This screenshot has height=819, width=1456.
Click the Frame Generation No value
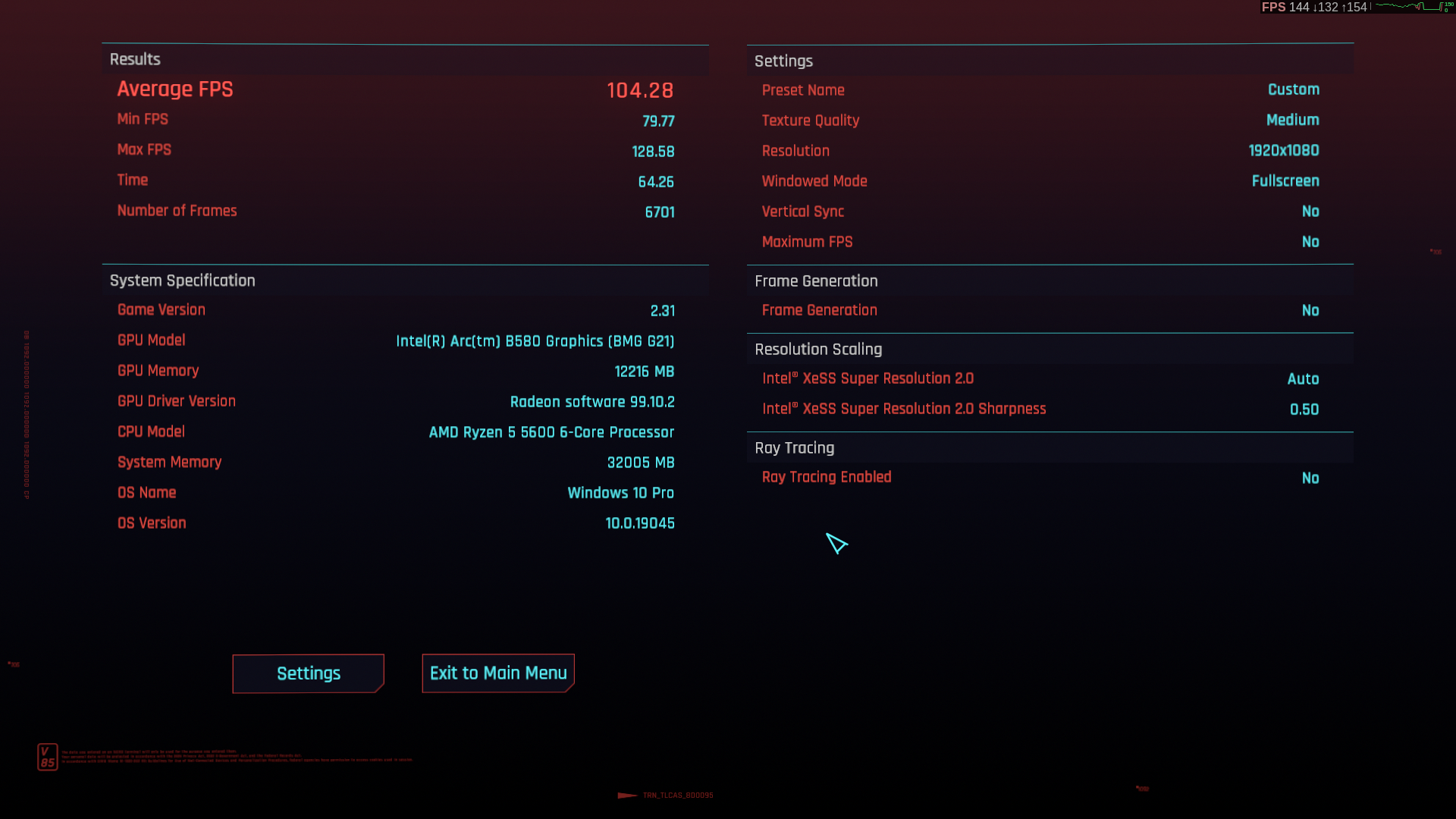click(1310, 311)
